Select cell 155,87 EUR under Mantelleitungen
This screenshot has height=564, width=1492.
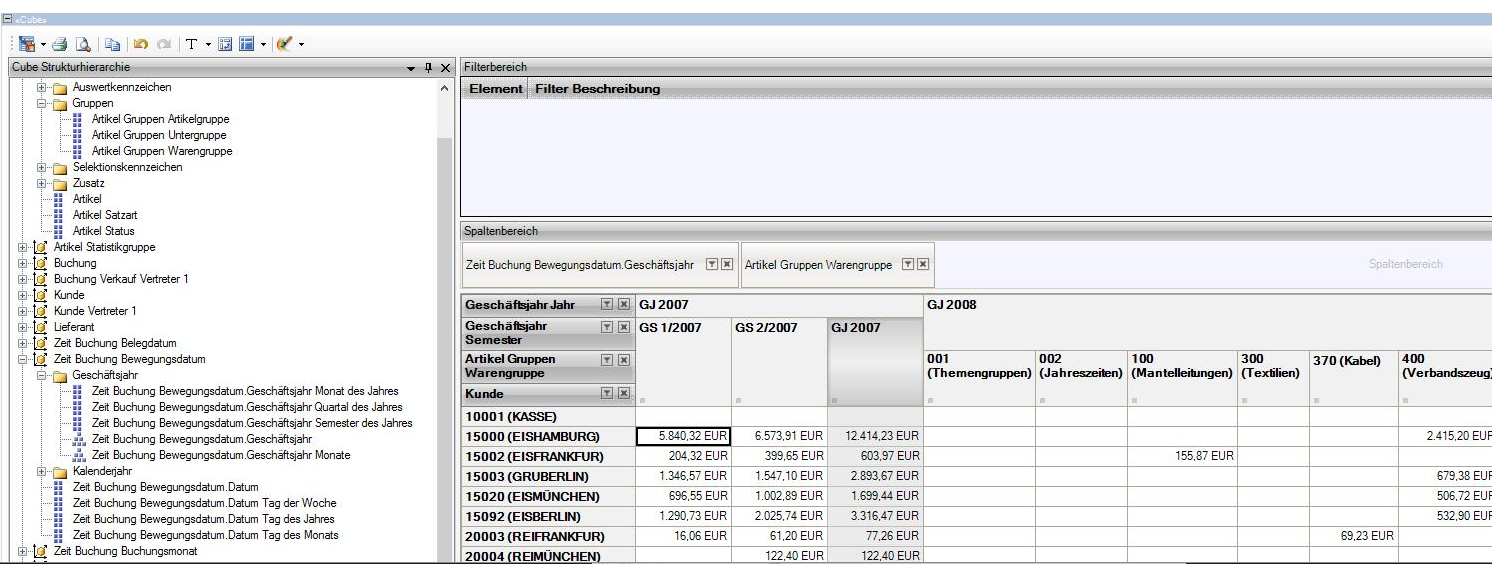coord(1182,456)
